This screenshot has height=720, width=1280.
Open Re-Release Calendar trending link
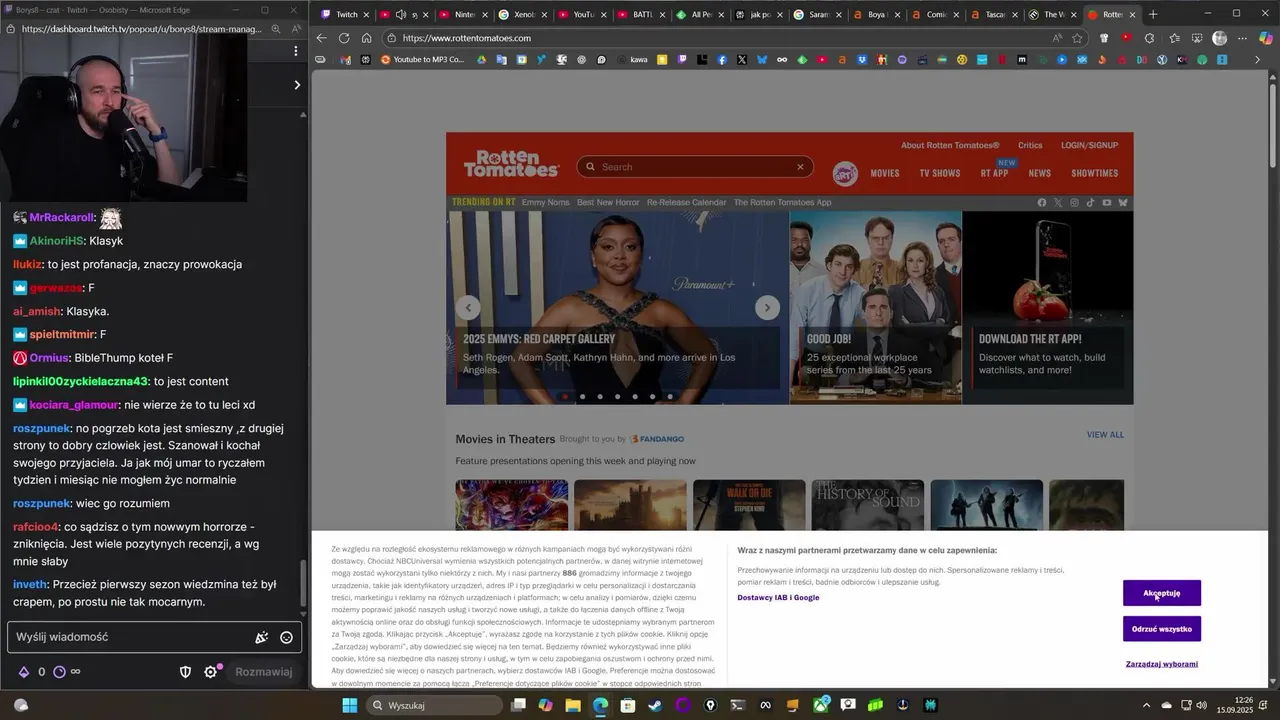tap(687, 202)
